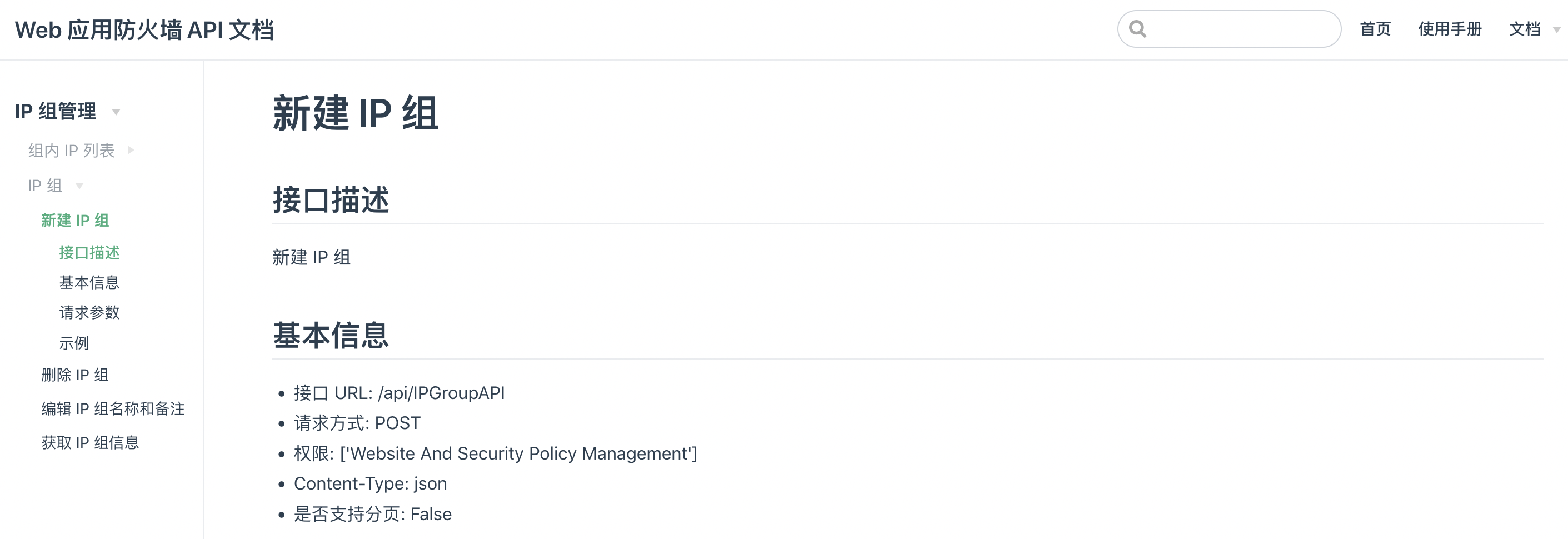
Task: Expand the 组内 IP 列表 arrow
Action: (x=130, y=151)
